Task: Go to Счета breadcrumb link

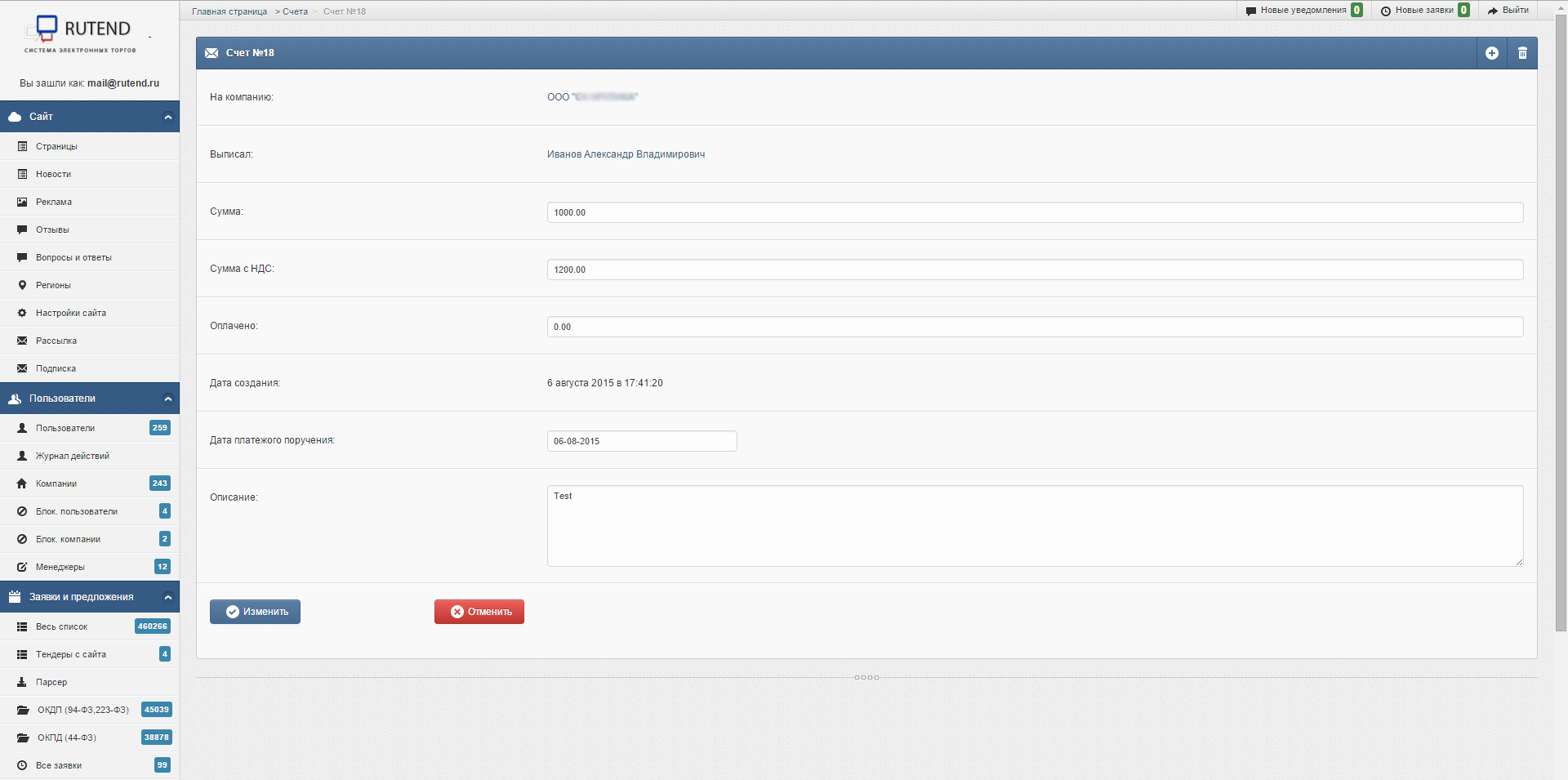Action: [x=295, y=11]
